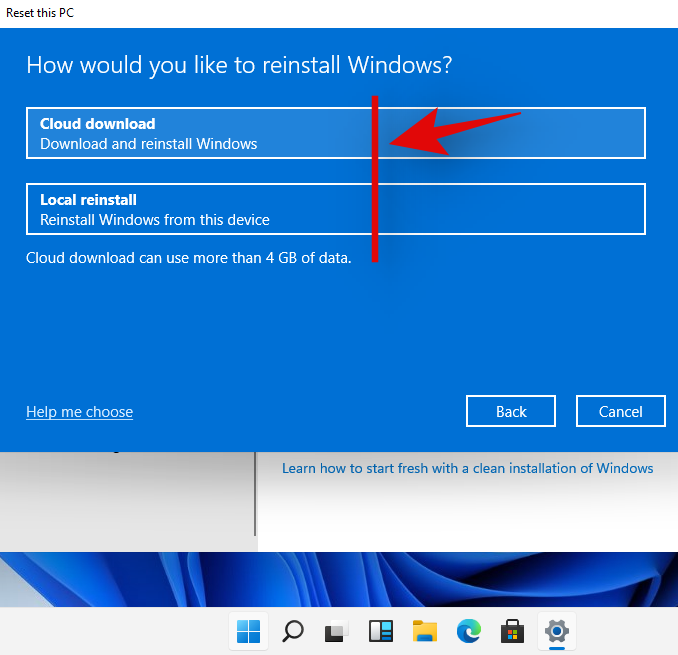Launch File Explorer from taskbar

coord(425,631)
